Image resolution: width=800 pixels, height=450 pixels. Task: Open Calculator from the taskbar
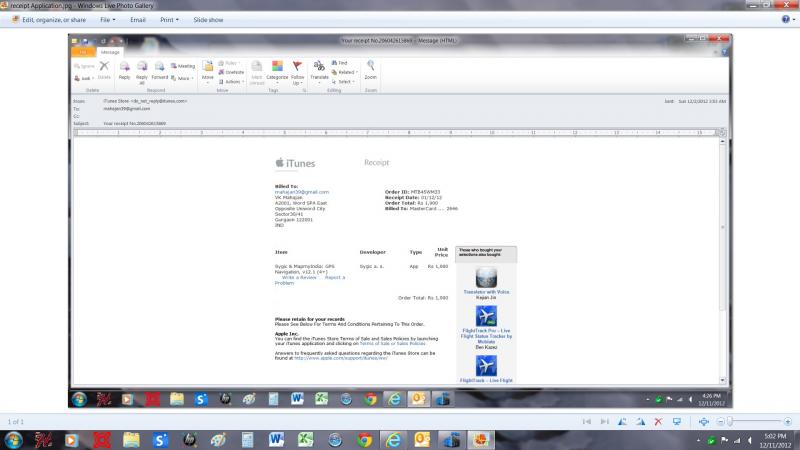tap(247, 440)
